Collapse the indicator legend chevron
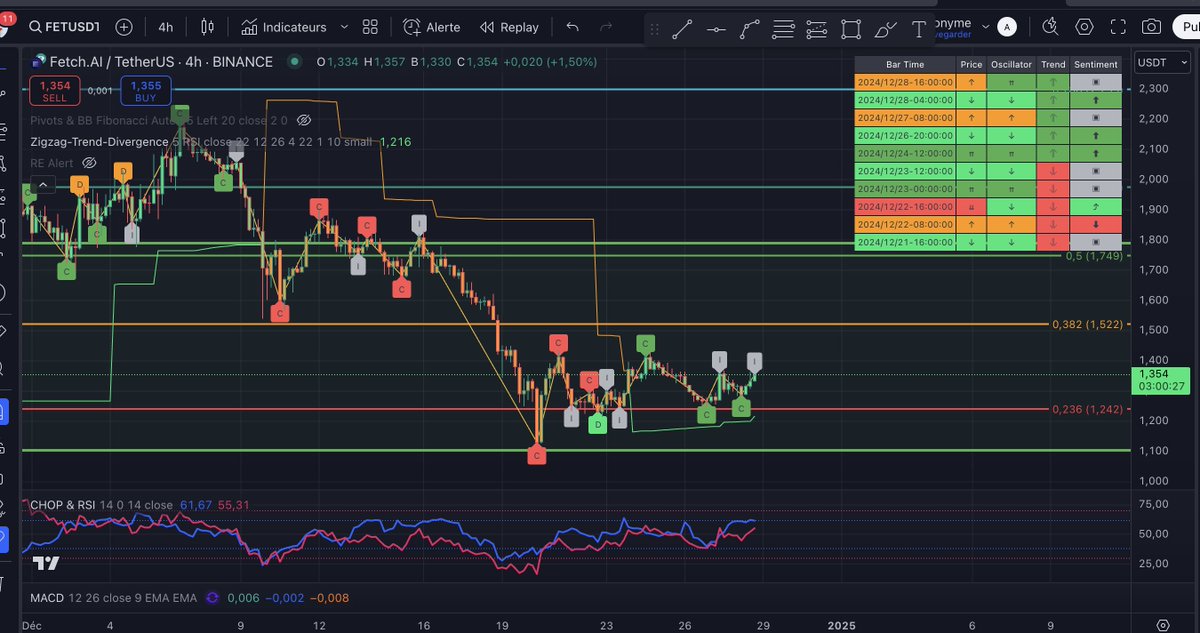1200x633 pixels. pyautogui.click(x=42, y=184)
